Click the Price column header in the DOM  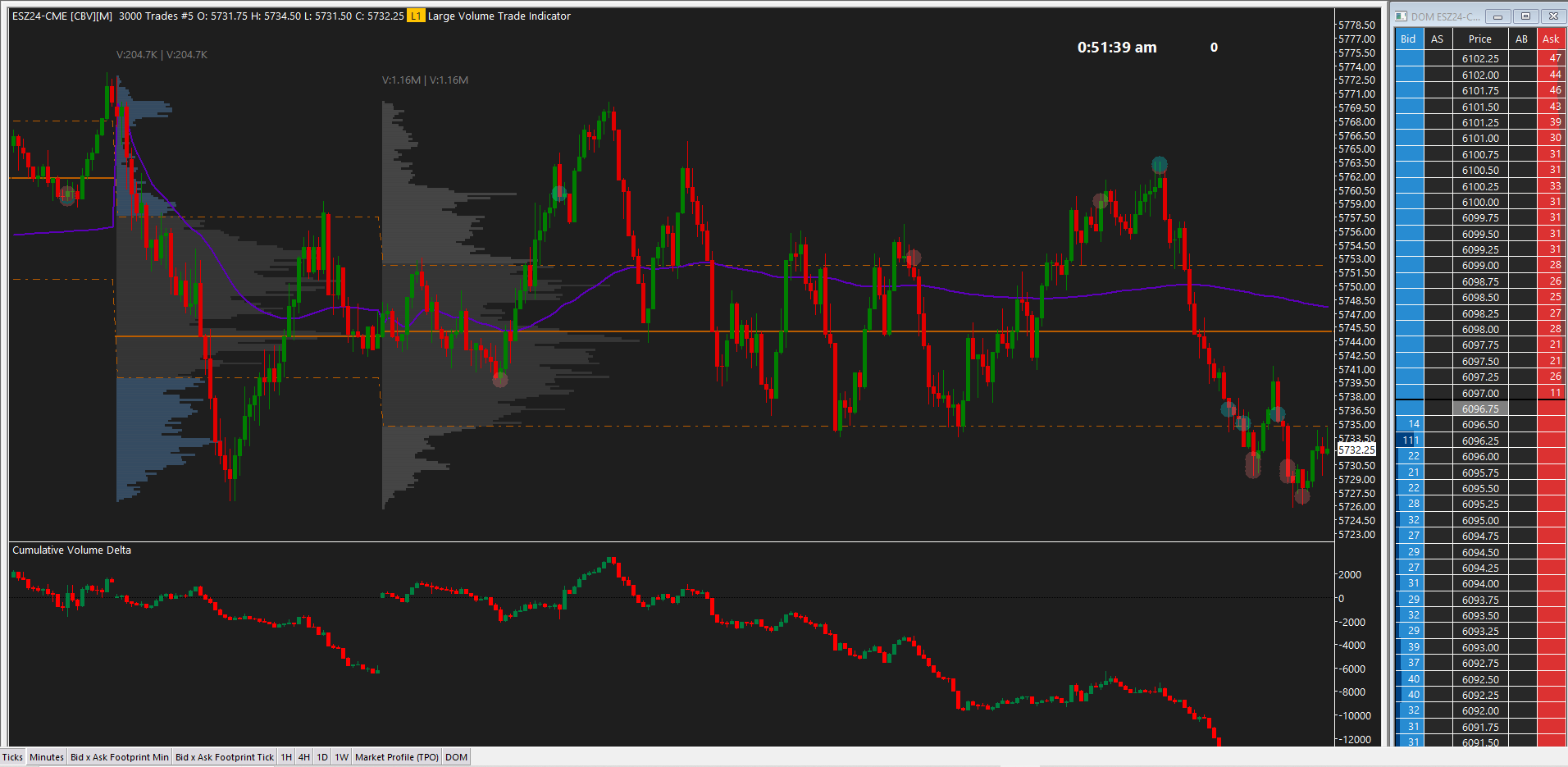click(1479, 39)
